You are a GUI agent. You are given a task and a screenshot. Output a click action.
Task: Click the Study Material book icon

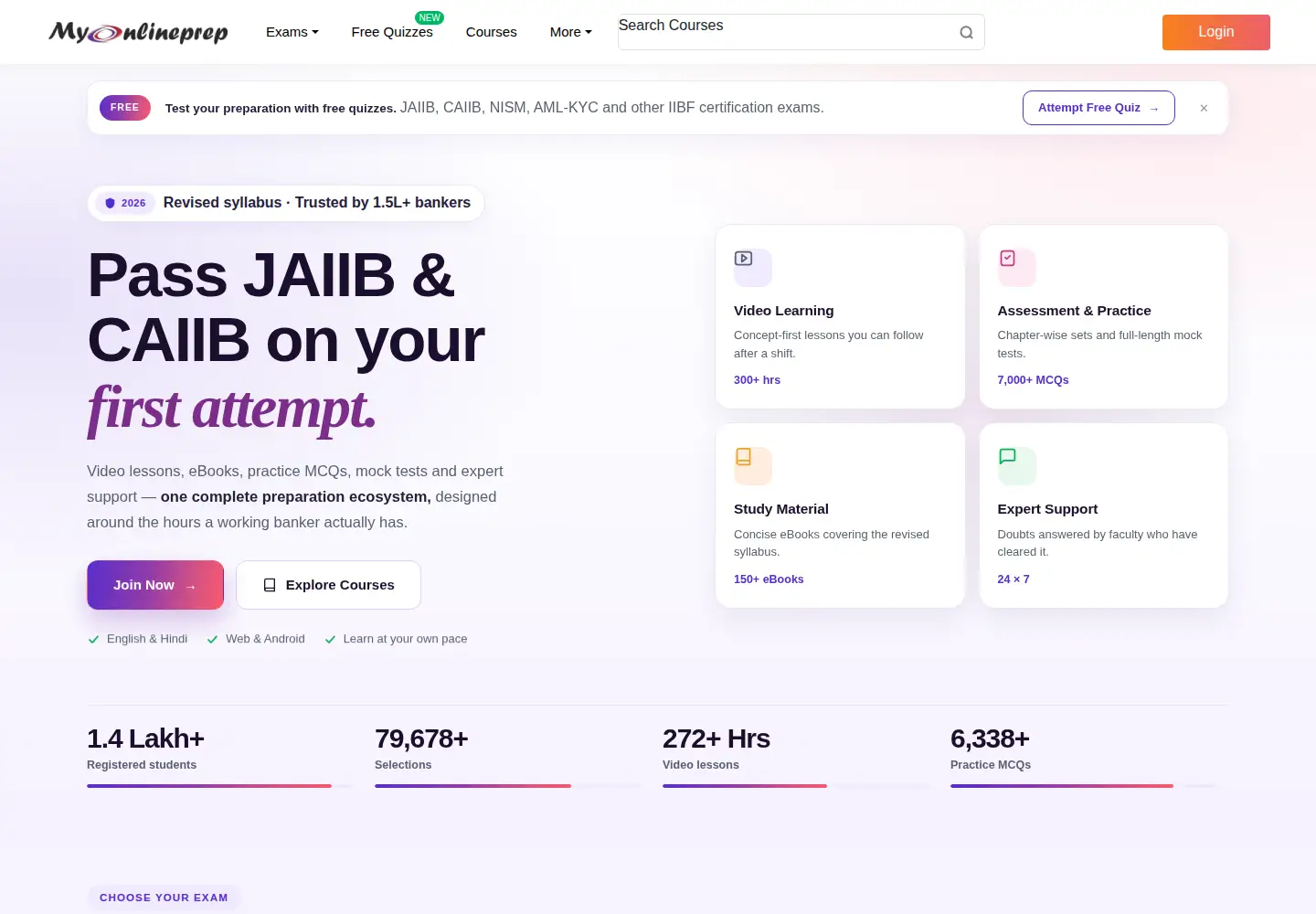point(744,456)
